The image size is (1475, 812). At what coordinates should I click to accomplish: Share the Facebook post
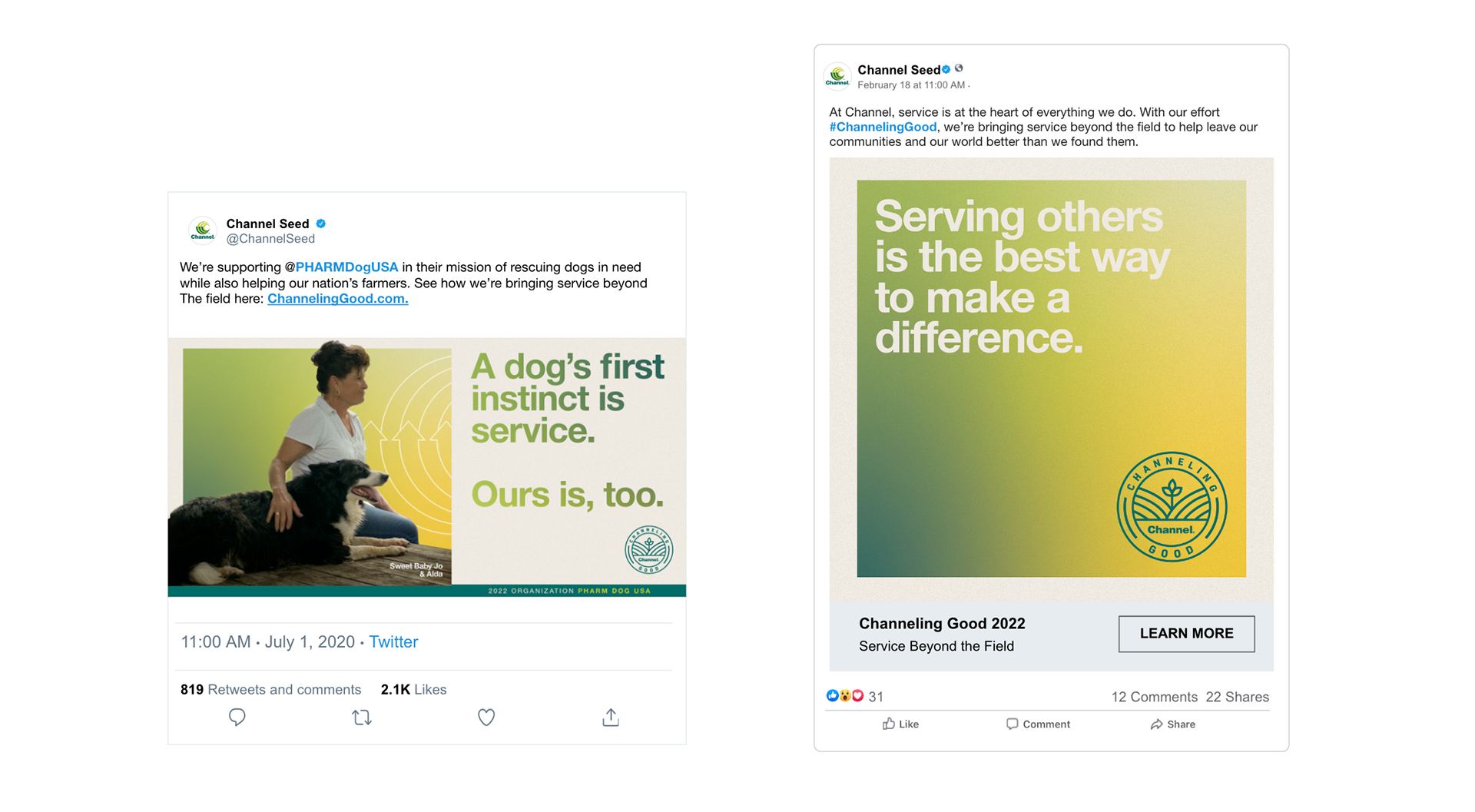coord(1172,724)
